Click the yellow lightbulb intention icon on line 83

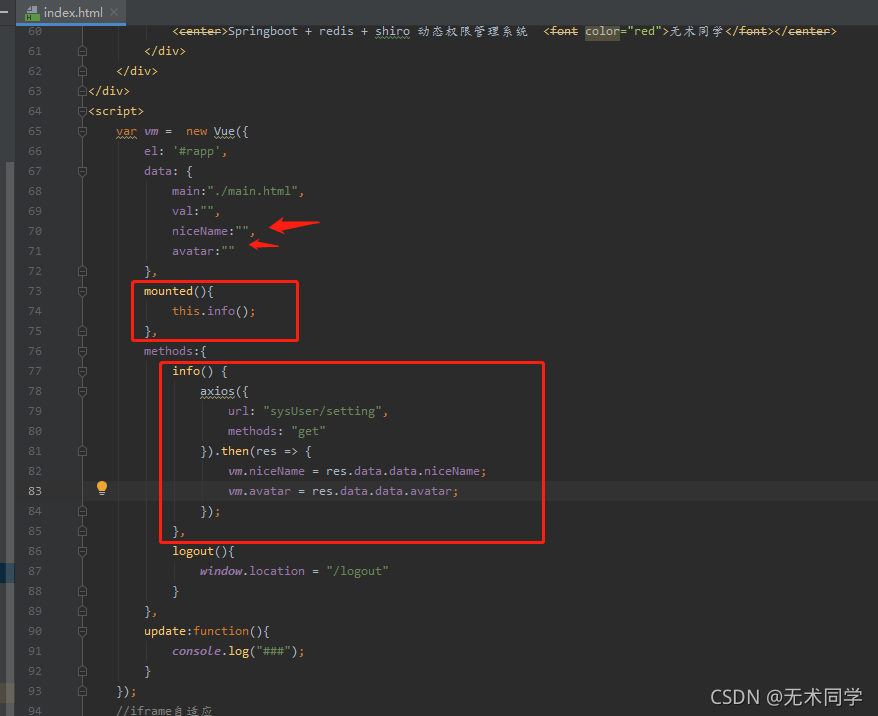pos(101,488)
